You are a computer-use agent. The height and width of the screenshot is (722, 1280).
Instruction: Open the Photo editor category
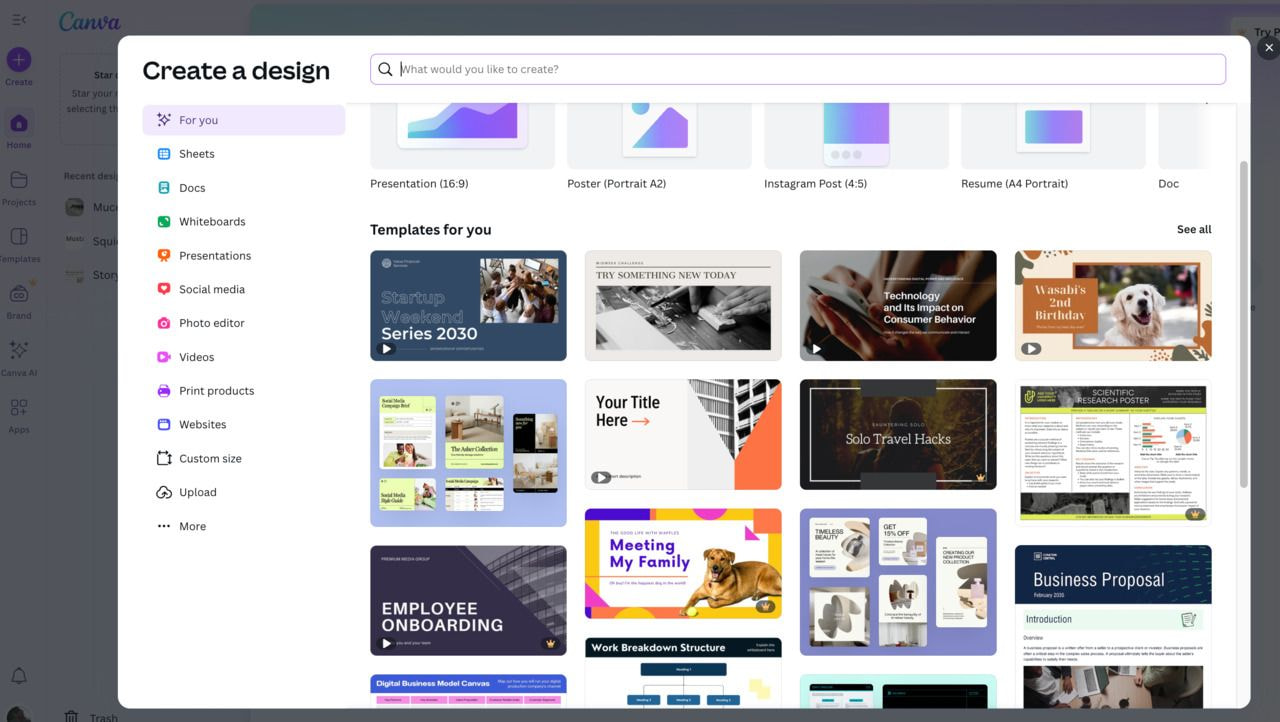point(211,323)
